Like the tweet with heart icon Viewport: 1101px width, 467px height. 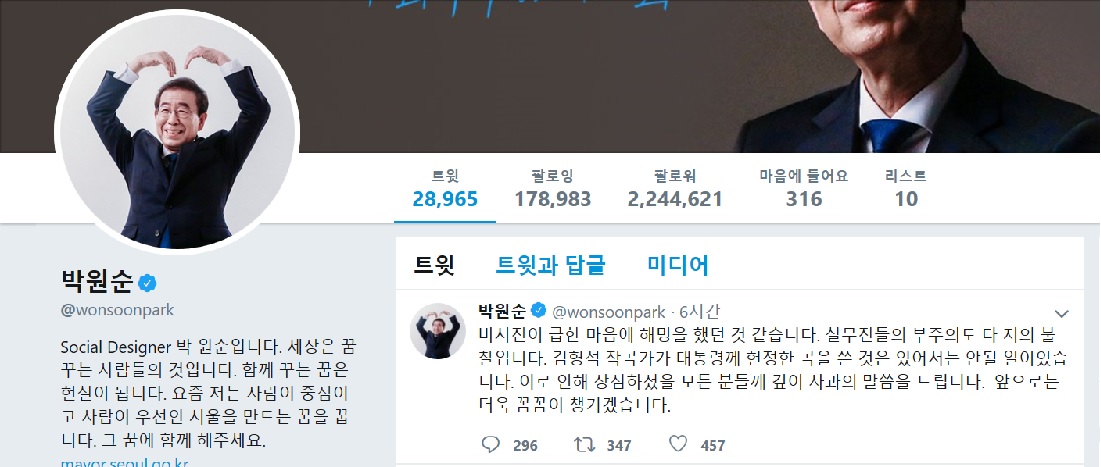(678, 444)
